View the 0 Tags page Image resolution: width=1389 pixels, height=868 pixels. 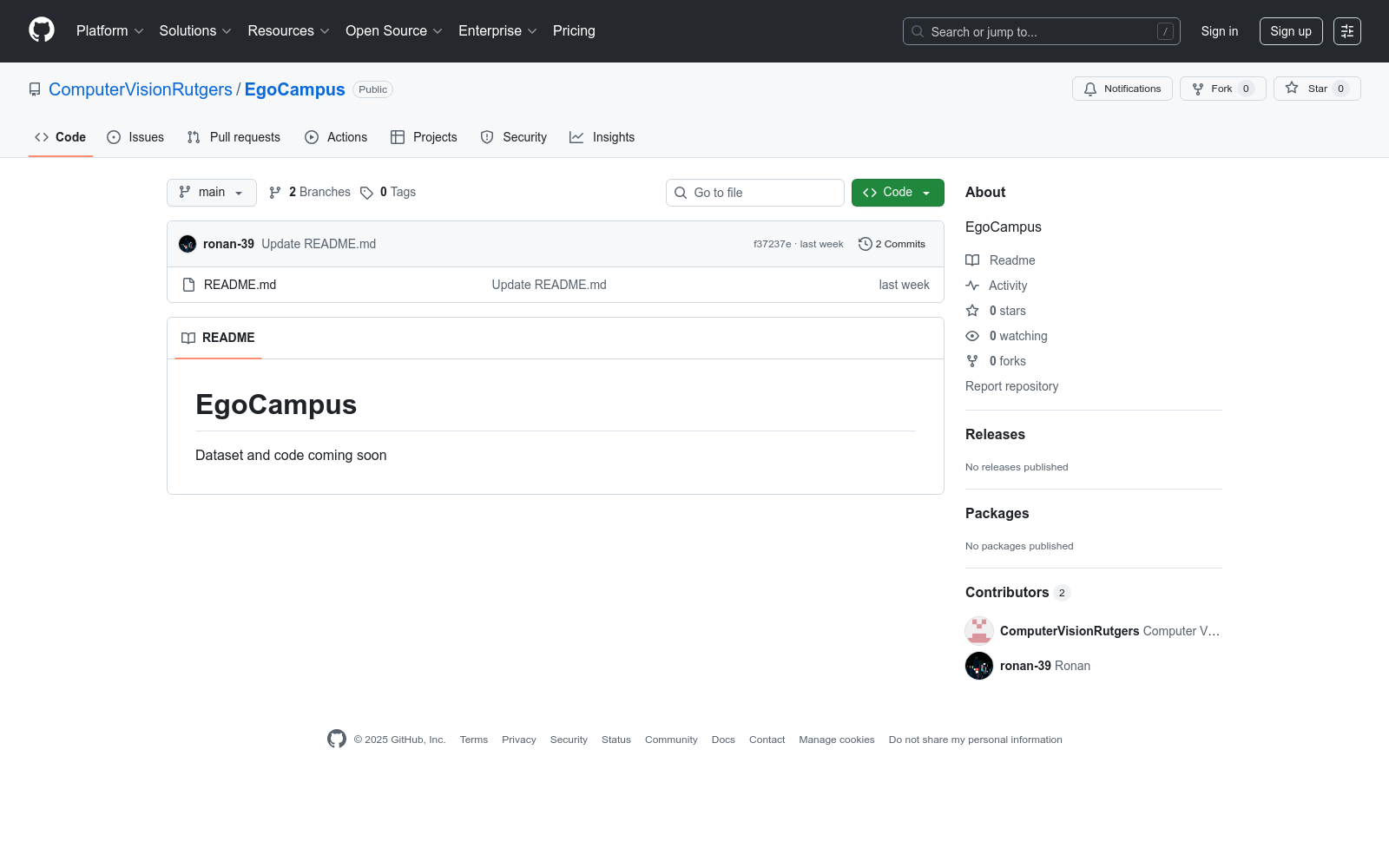(x=388, y=192)
